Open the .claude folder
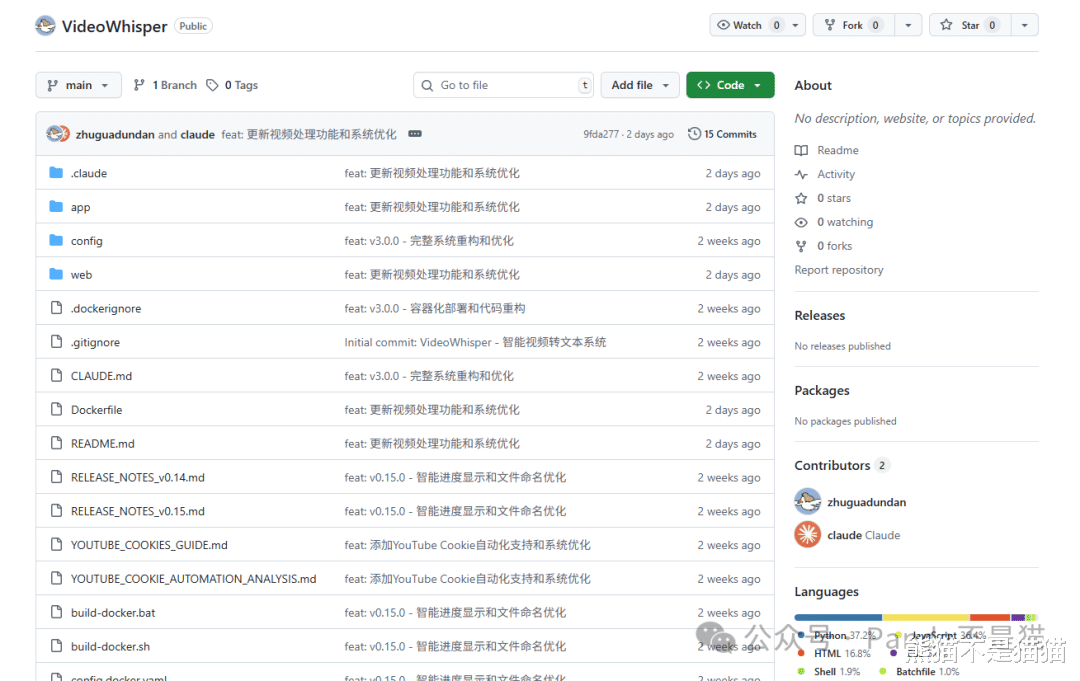Screen dimensions: 1080x681 point(89,173)
